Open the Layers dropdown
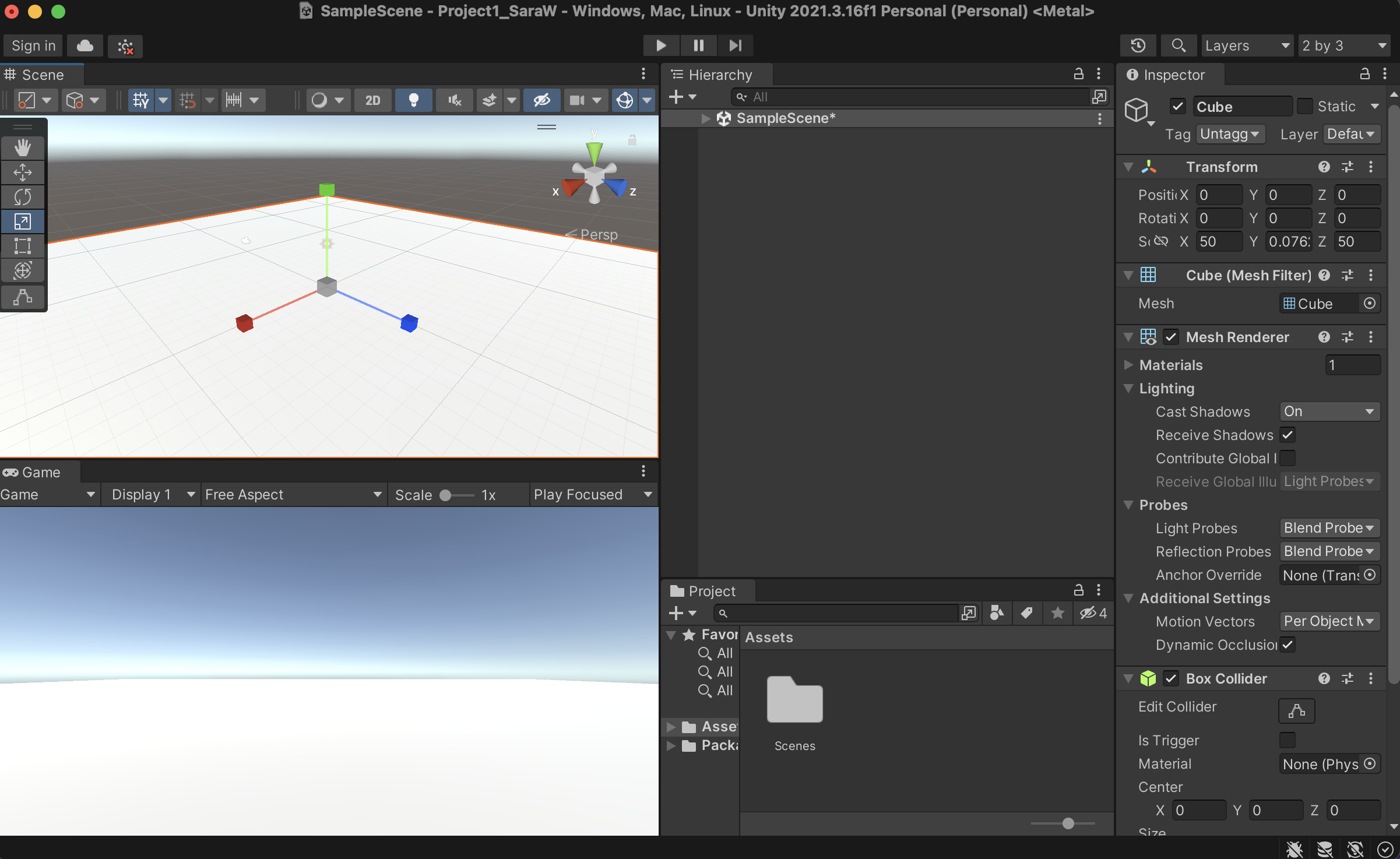Screen dimensions: 1400x859 click(1247, 45)
